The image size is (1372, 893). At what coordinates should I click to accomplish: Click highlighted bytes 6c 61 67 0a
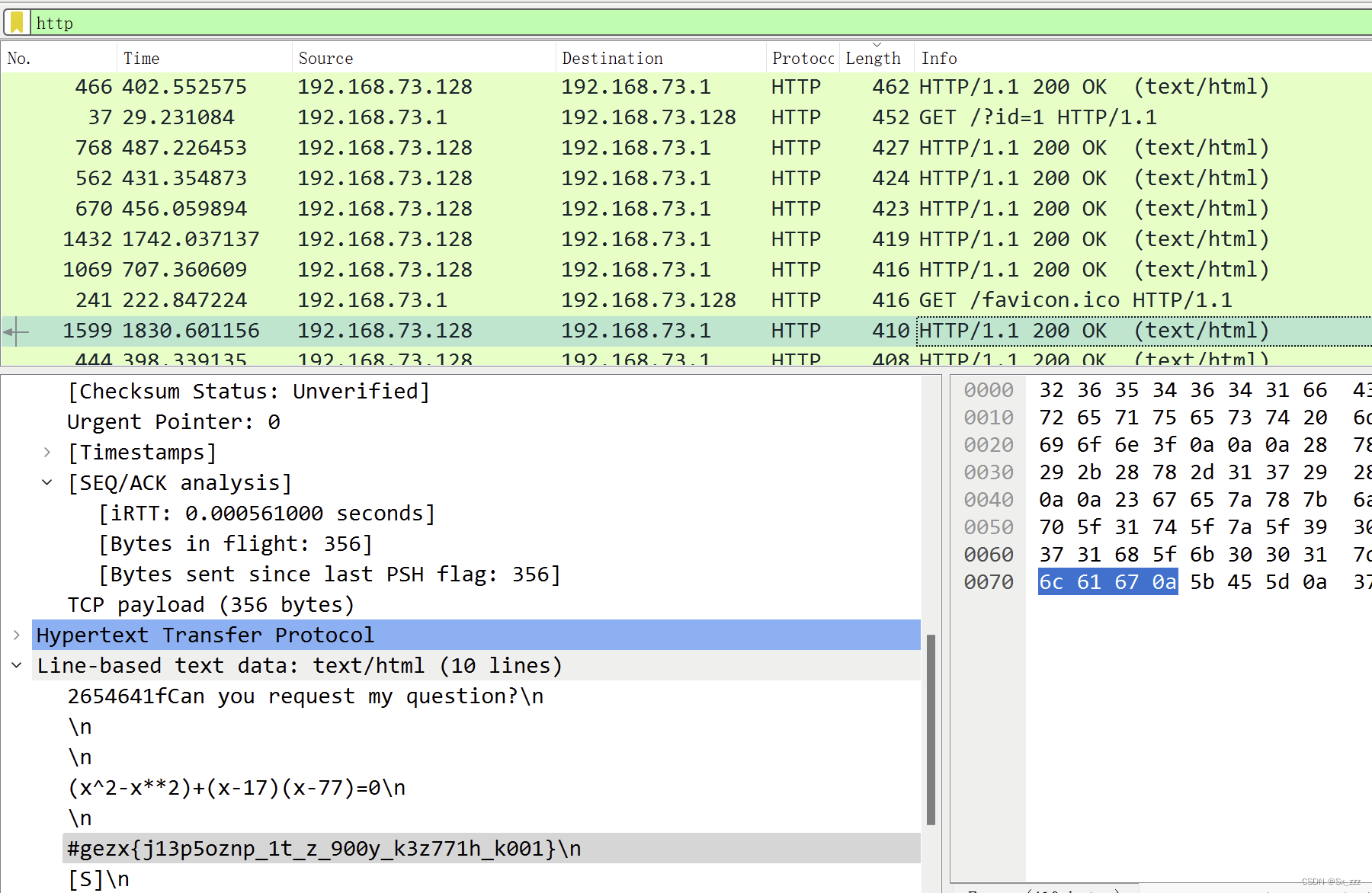[x=1108, y=582]
